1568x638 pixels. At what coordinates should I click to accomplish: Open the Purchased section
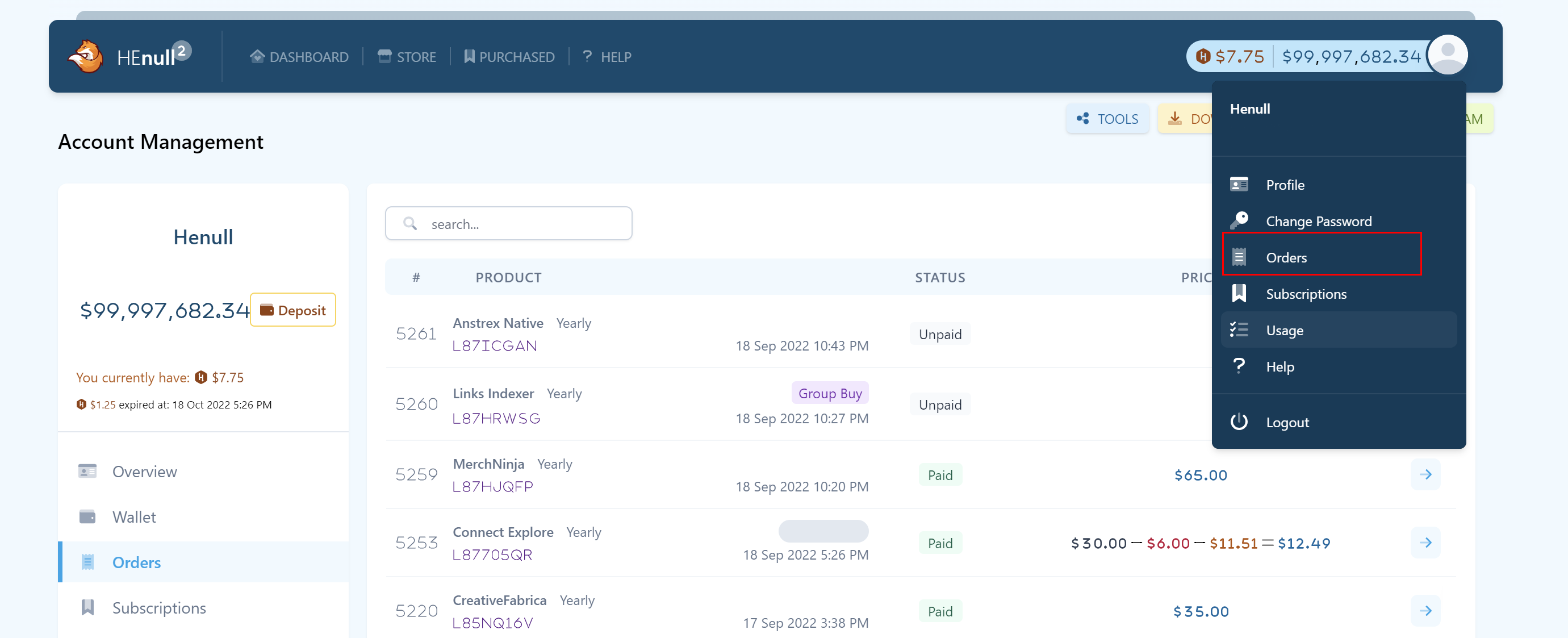pyautogui.click(x=509, y=57)
